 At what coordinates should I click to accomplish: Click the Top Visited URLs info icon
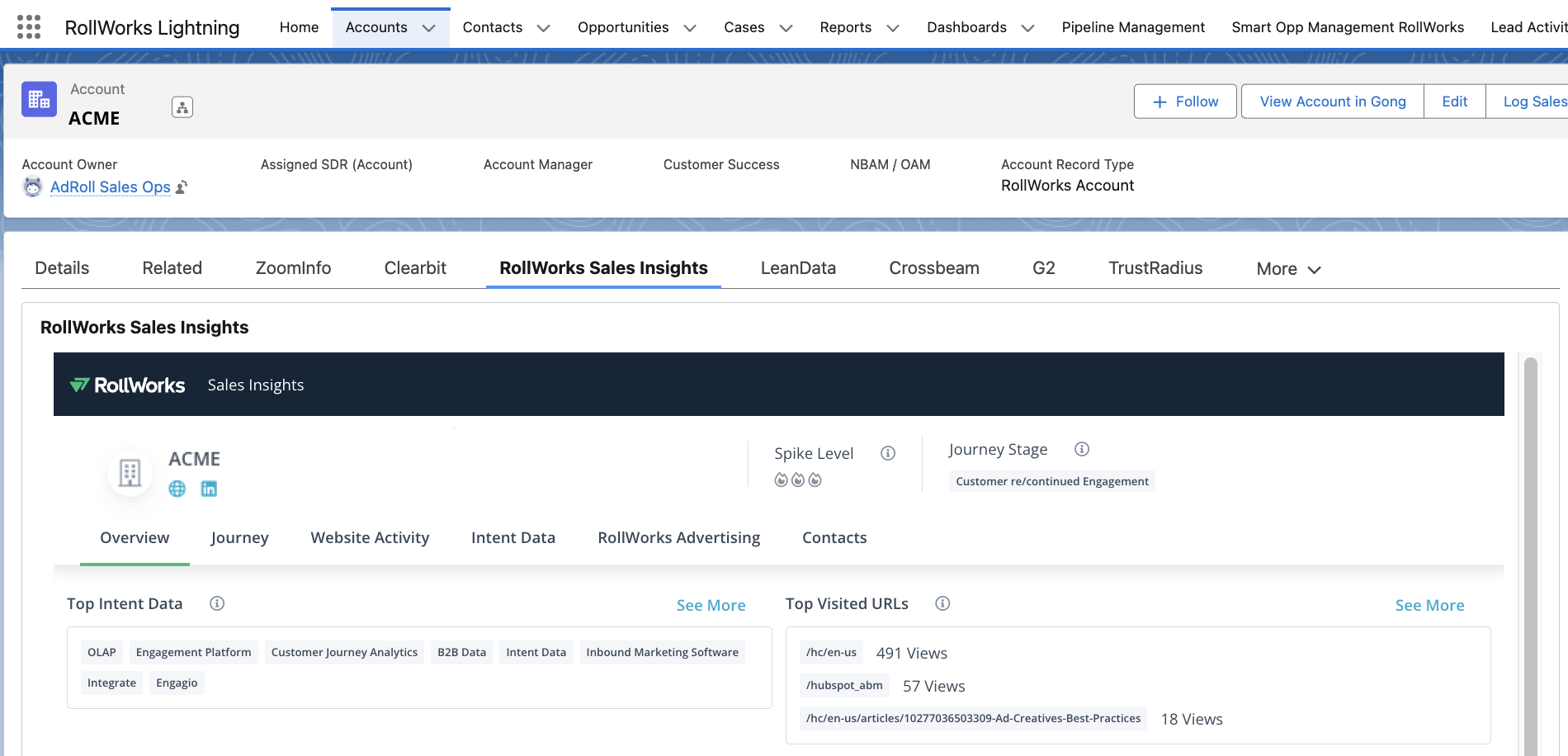click(942, 603)
